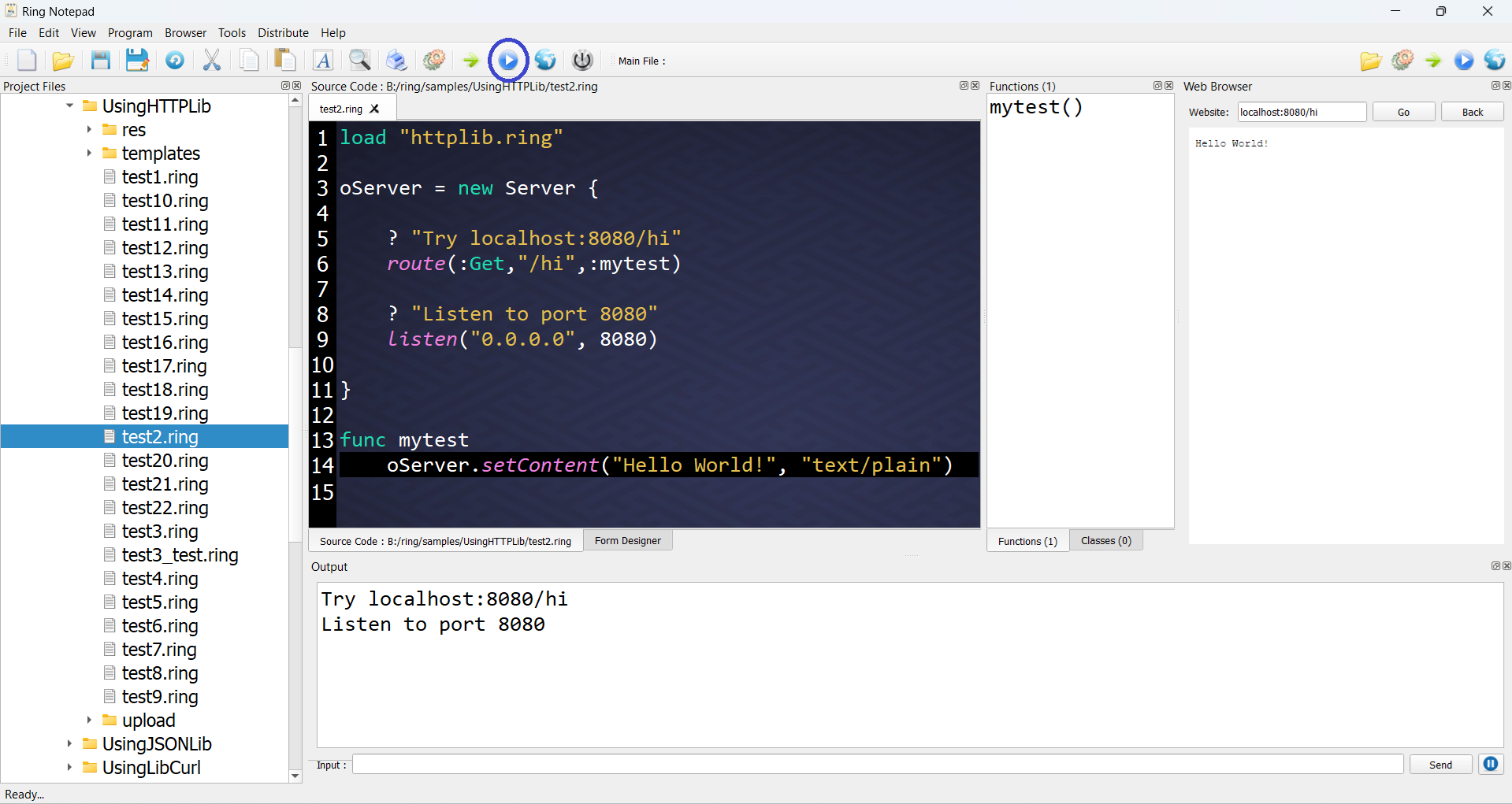Viewport: 1512px width, 804px height.
Task: Toggle undock of the Project Files panel
Action: tap(285, 86)
